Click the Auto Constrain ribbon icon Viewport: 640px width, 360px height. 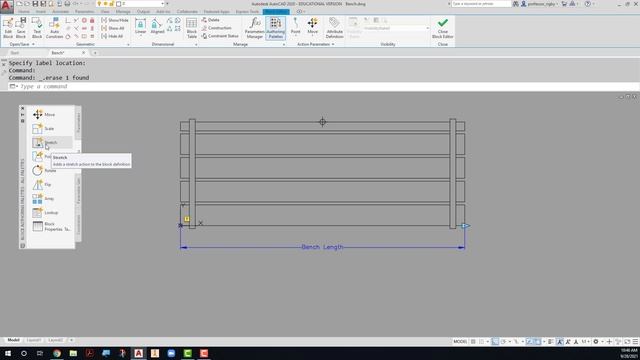click(x=54, y=28)
